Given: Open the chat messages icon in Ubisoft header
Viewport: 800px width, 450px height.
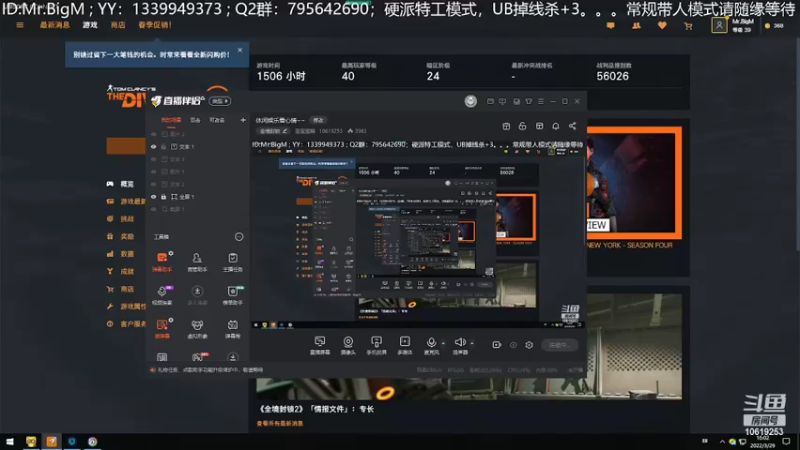Looking at the screenshot, I should [x=610, y=26].
